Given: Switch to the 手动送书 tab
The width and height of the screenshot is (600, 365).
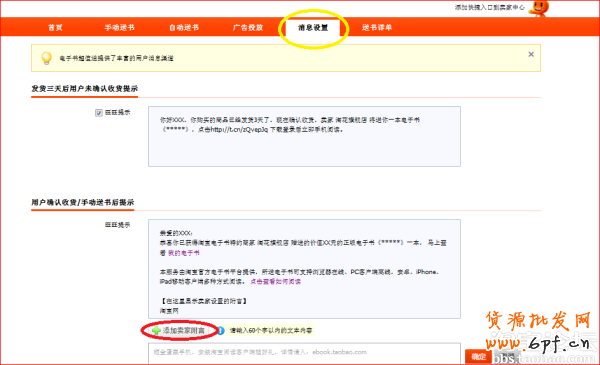Looking at the screenshot, I should 119,28.
